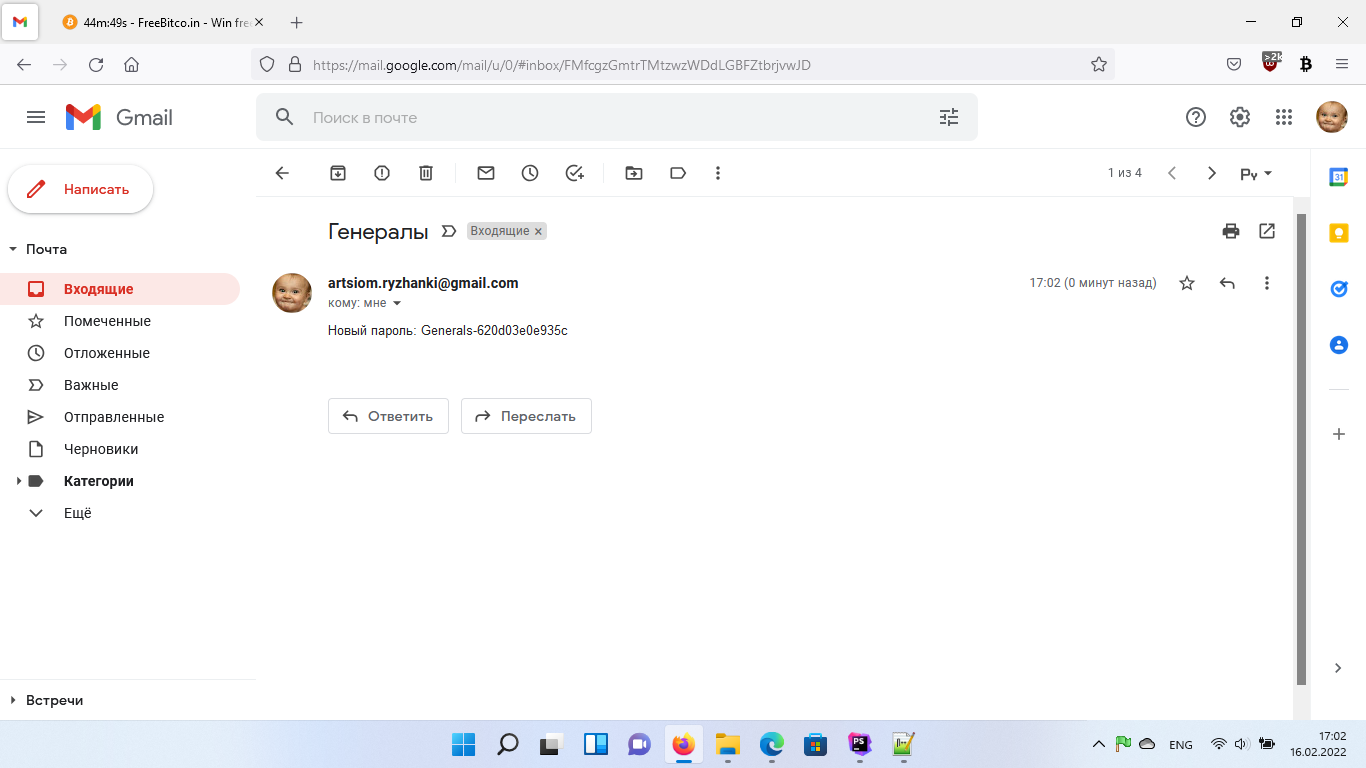Screen dimensions: 1366x768
Task: Star the message from artsiom.ryzhanki
Action: 1187,283
